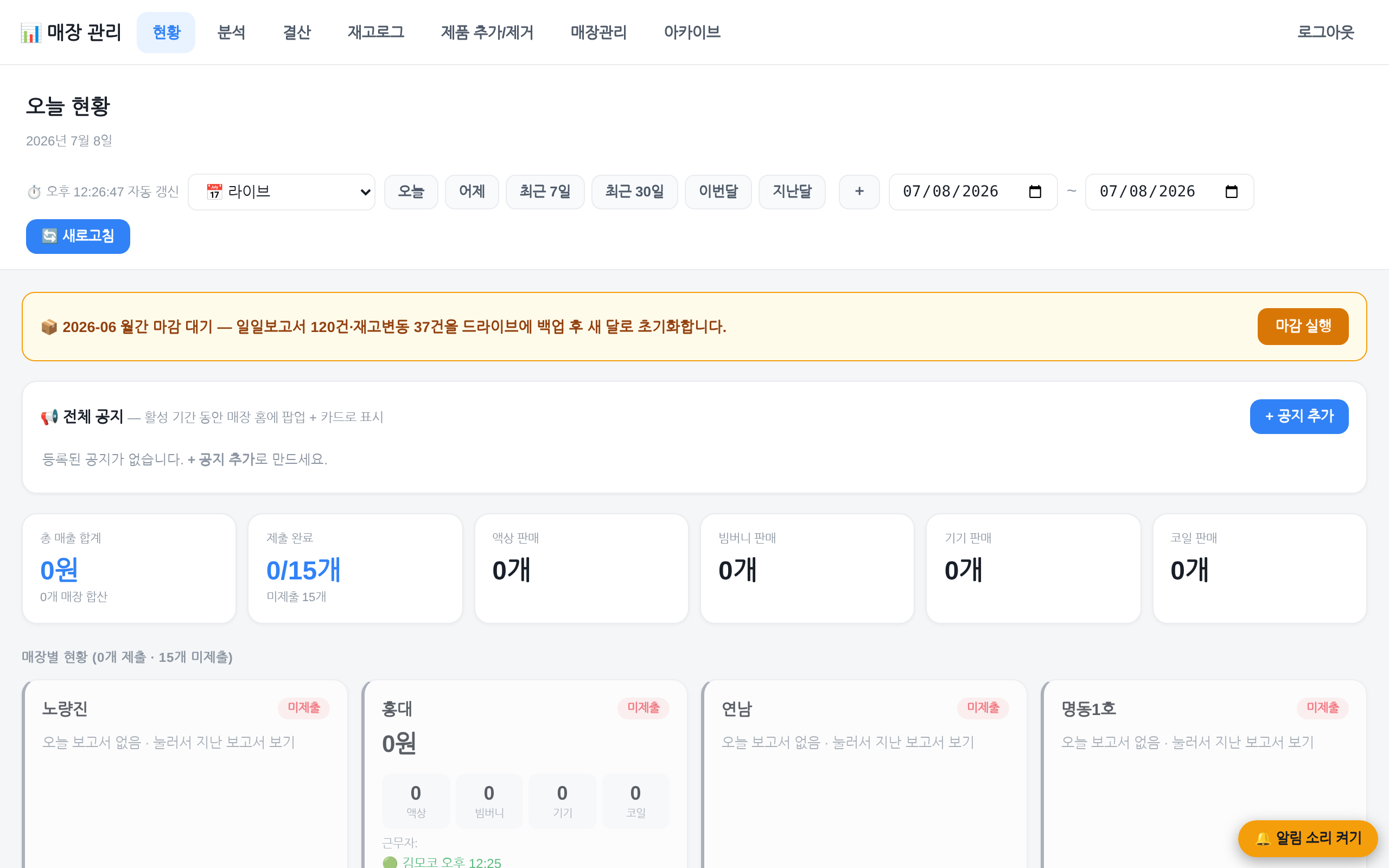Select the 최근 7일 range filter
The height and width of the screenshot is (868, 1389).
click(545, 192)
